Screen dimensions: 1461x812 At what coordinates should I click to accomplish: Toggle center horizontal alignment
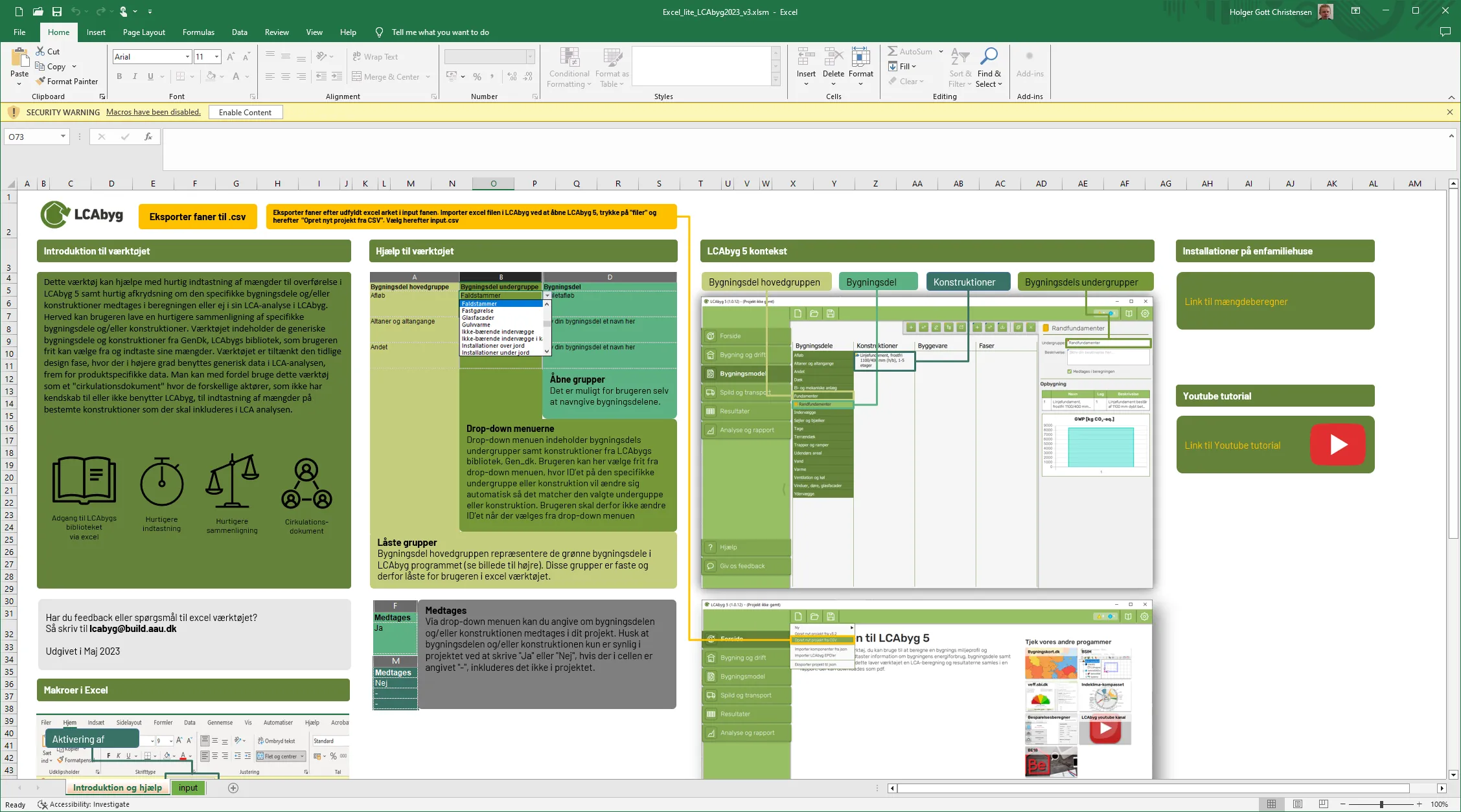pos(286,76)
